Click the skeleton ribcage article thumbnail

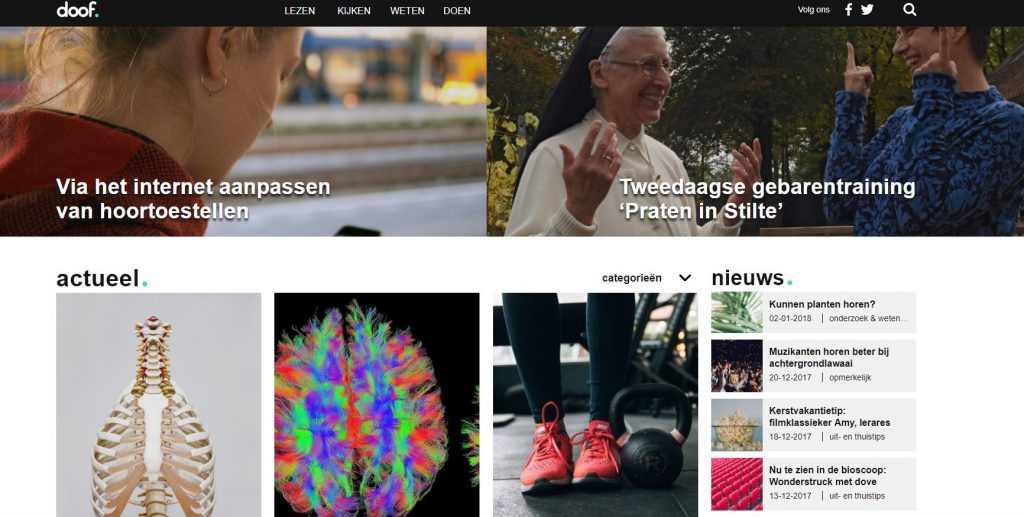tap(159, 405)
